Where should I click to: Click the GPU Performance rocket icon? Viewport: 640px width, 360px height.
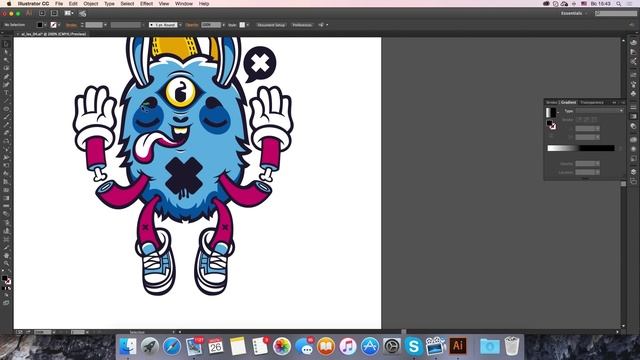tap(82, 13)
